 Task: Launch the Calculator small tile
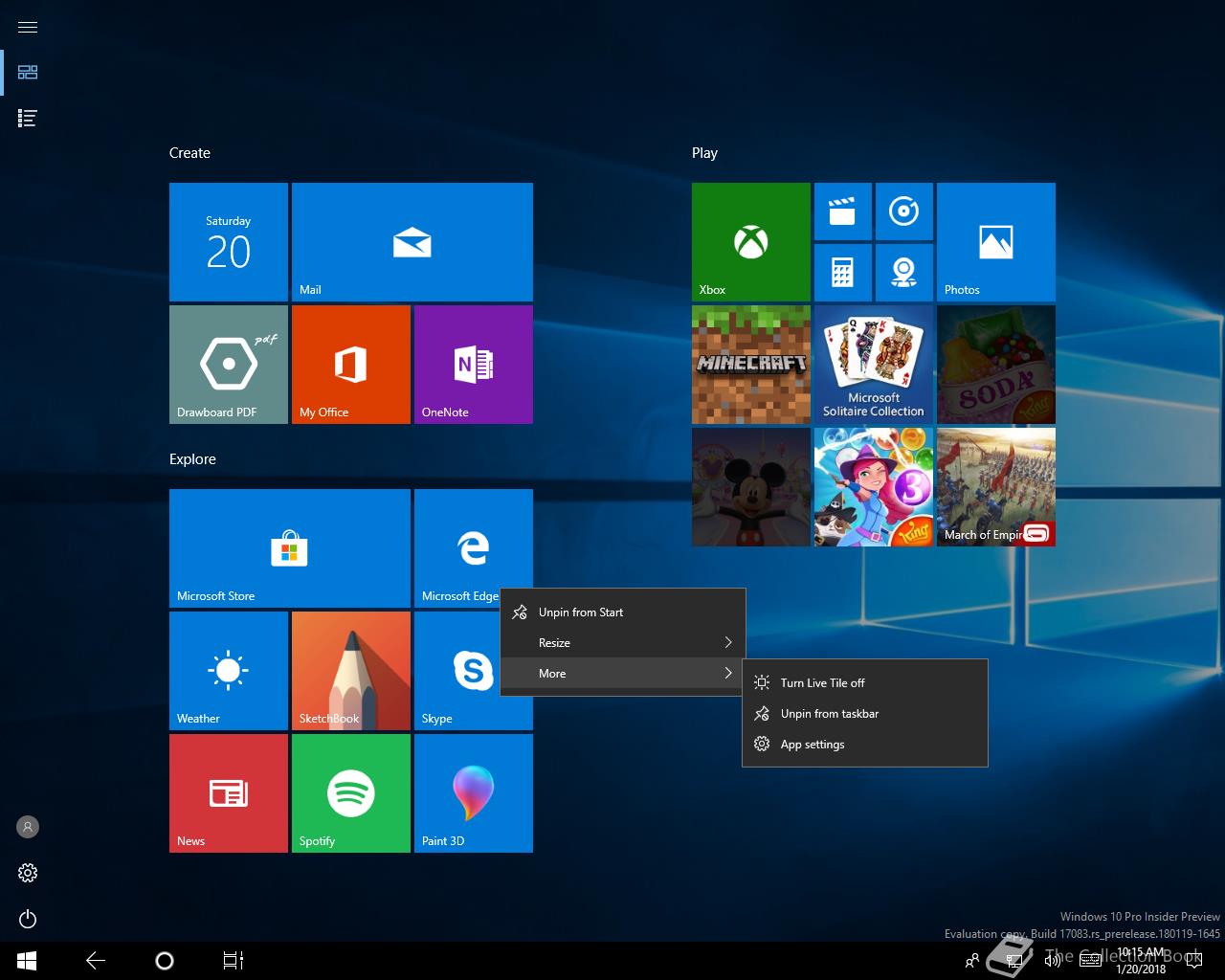(843, 273)
